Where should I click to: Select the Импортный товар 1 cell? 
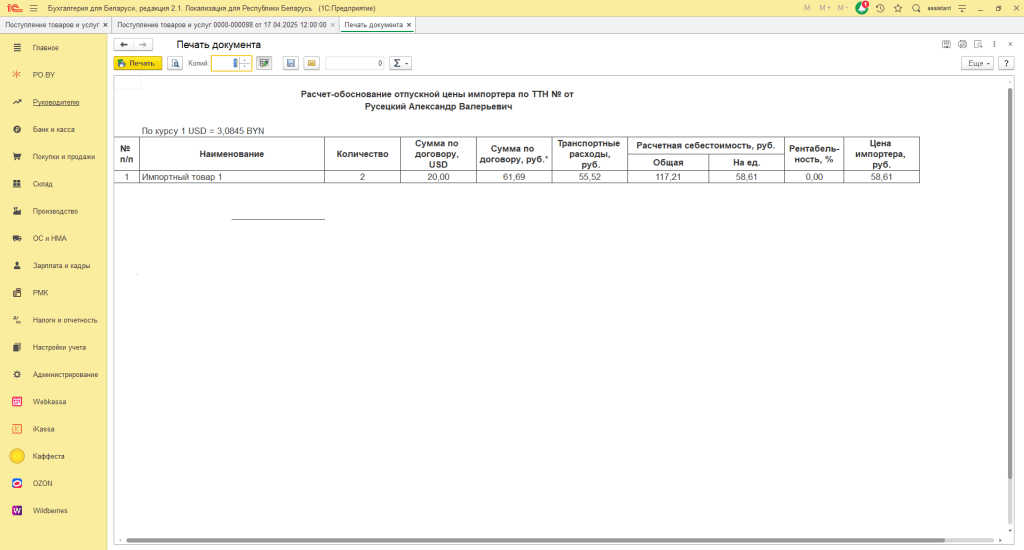click(x=232, y=177)
